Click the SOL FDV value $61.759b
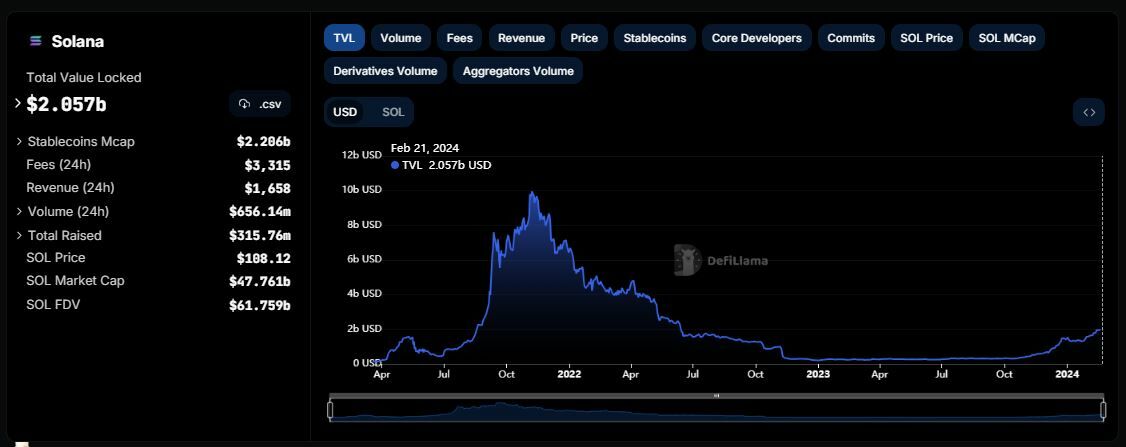The image size is (1126, 447). click(260, 305)
